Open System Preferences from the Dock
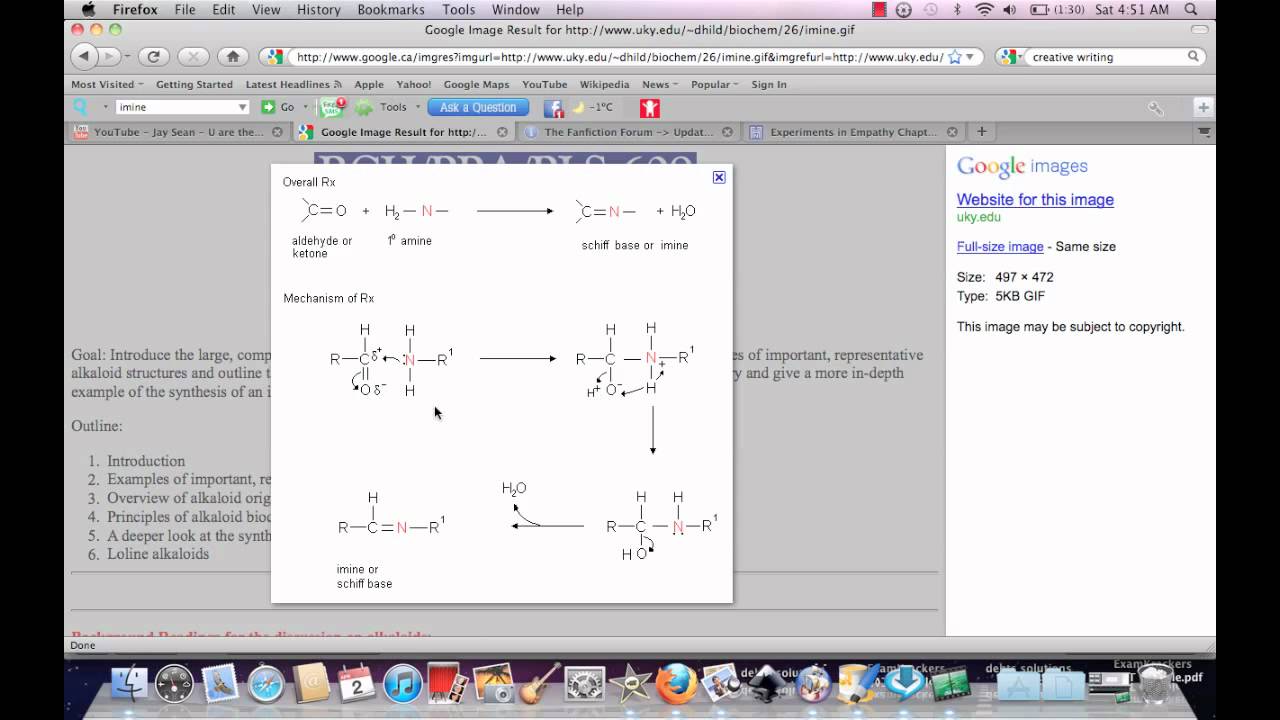Image resolution: width=1280 pixels, height=720 pixels. pos(585,685)
